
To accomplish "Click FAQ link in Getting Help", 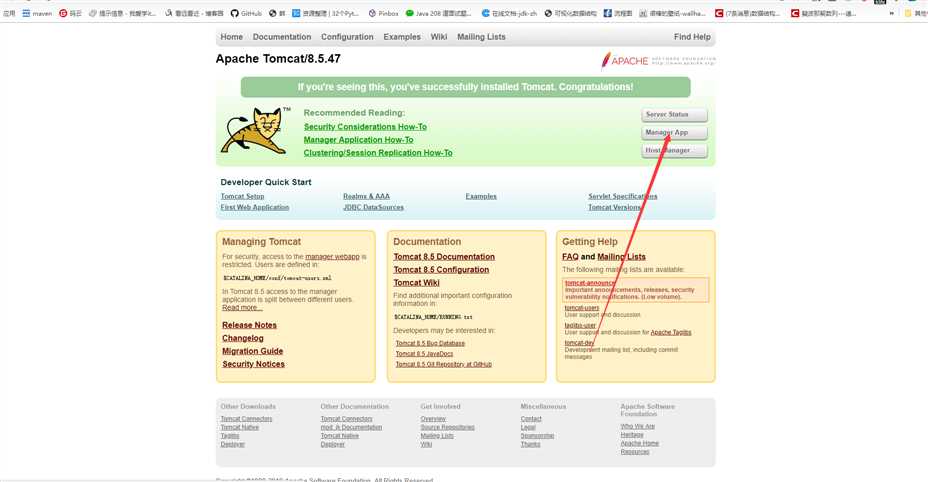I will tap(570, 257).
